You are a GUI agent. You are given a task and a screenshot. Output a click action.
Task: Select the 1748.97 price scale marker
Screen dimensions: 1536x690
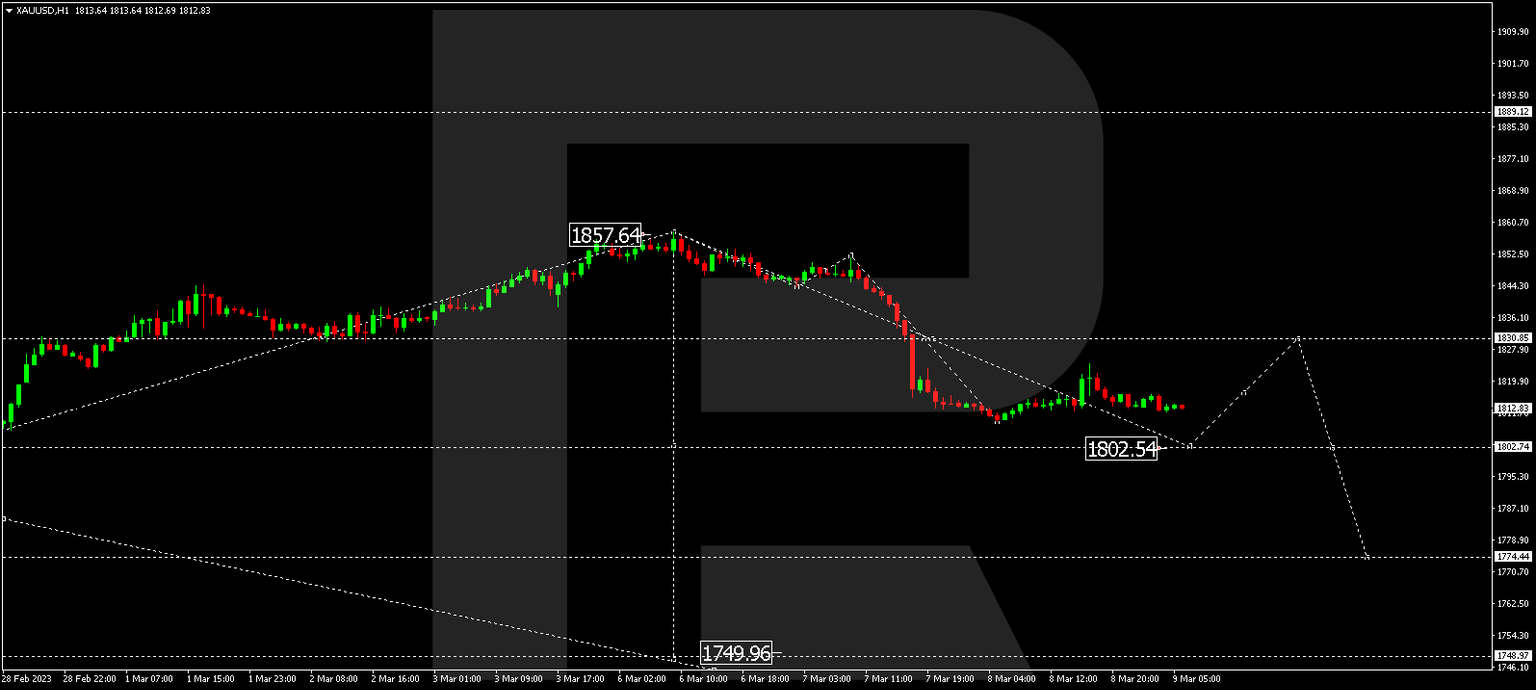tap(1512, 654)
